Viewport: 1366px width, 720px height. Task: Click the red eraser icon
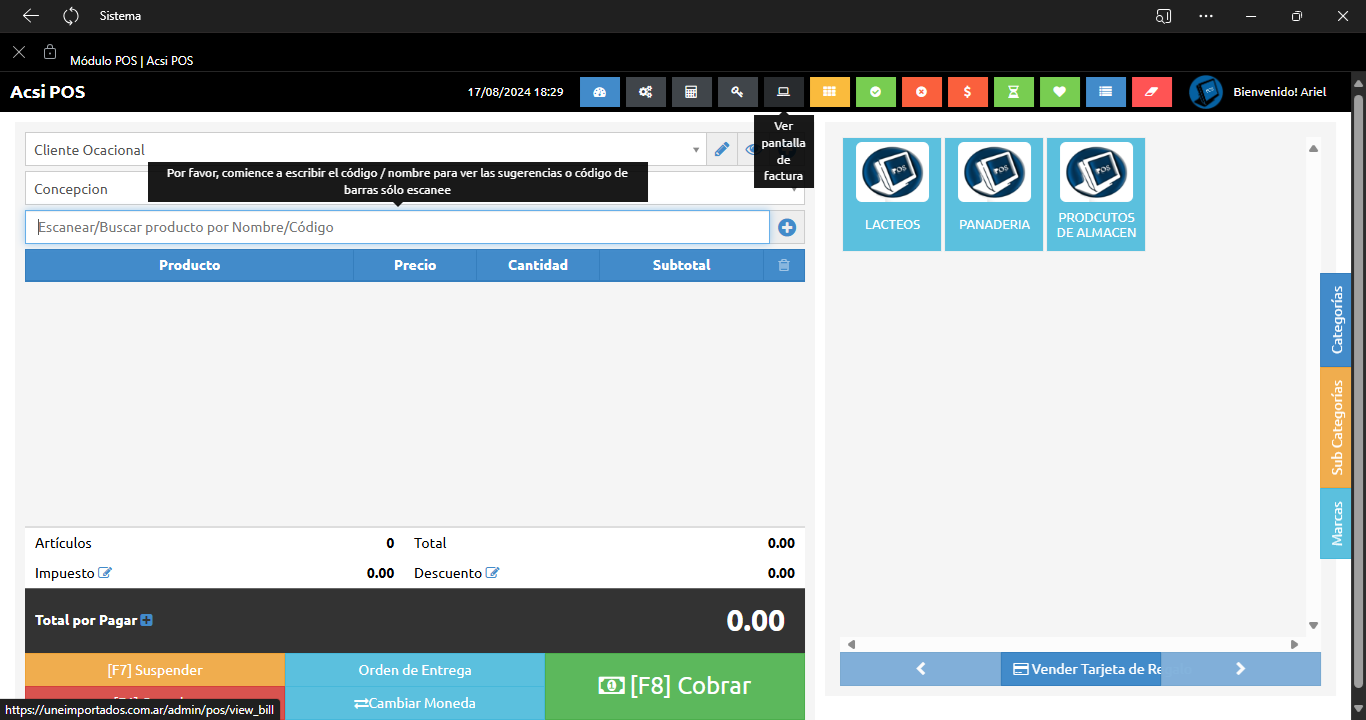(x=1151, y=92)
